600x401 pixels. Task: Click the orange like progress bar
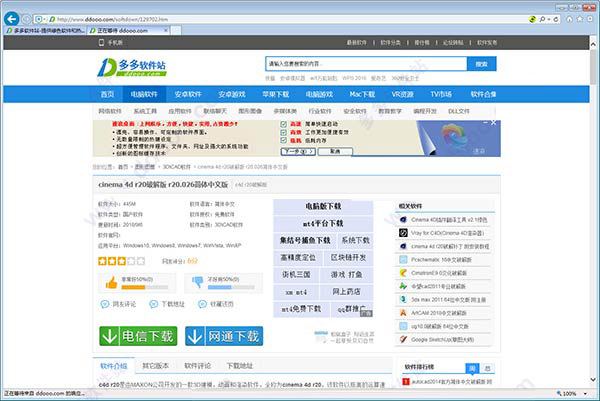[x=145, y=287]
